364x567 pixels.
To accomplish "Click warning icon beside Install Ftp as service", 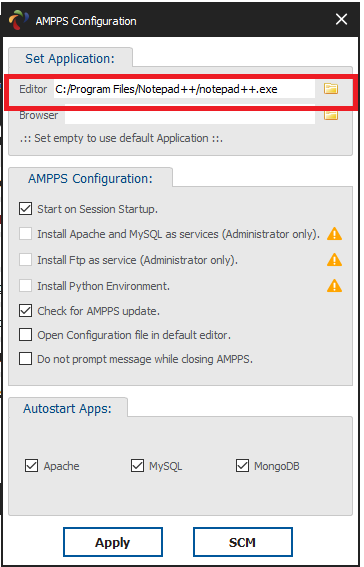I will 334,260.
